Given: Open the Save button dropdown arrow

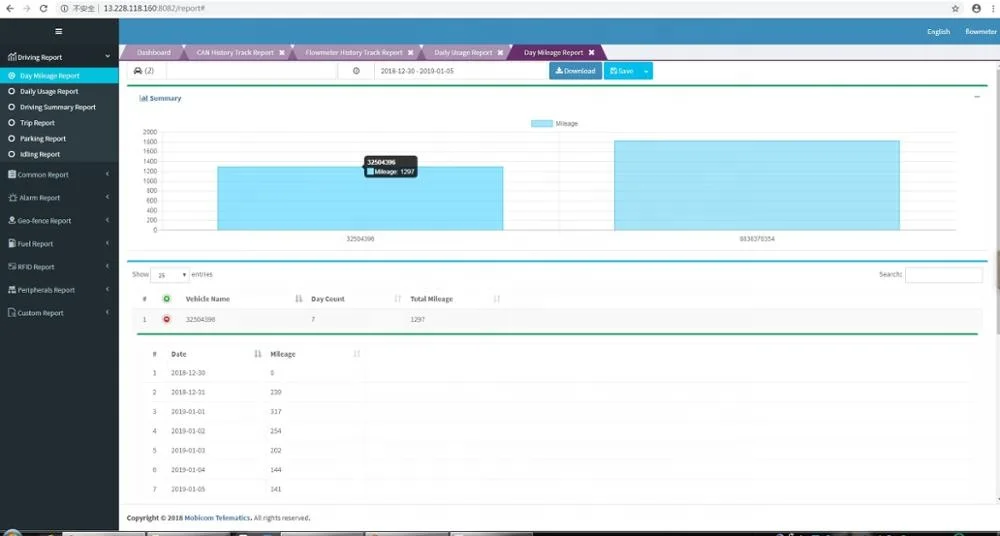Looking at the screenshot, I should (645, 71).
